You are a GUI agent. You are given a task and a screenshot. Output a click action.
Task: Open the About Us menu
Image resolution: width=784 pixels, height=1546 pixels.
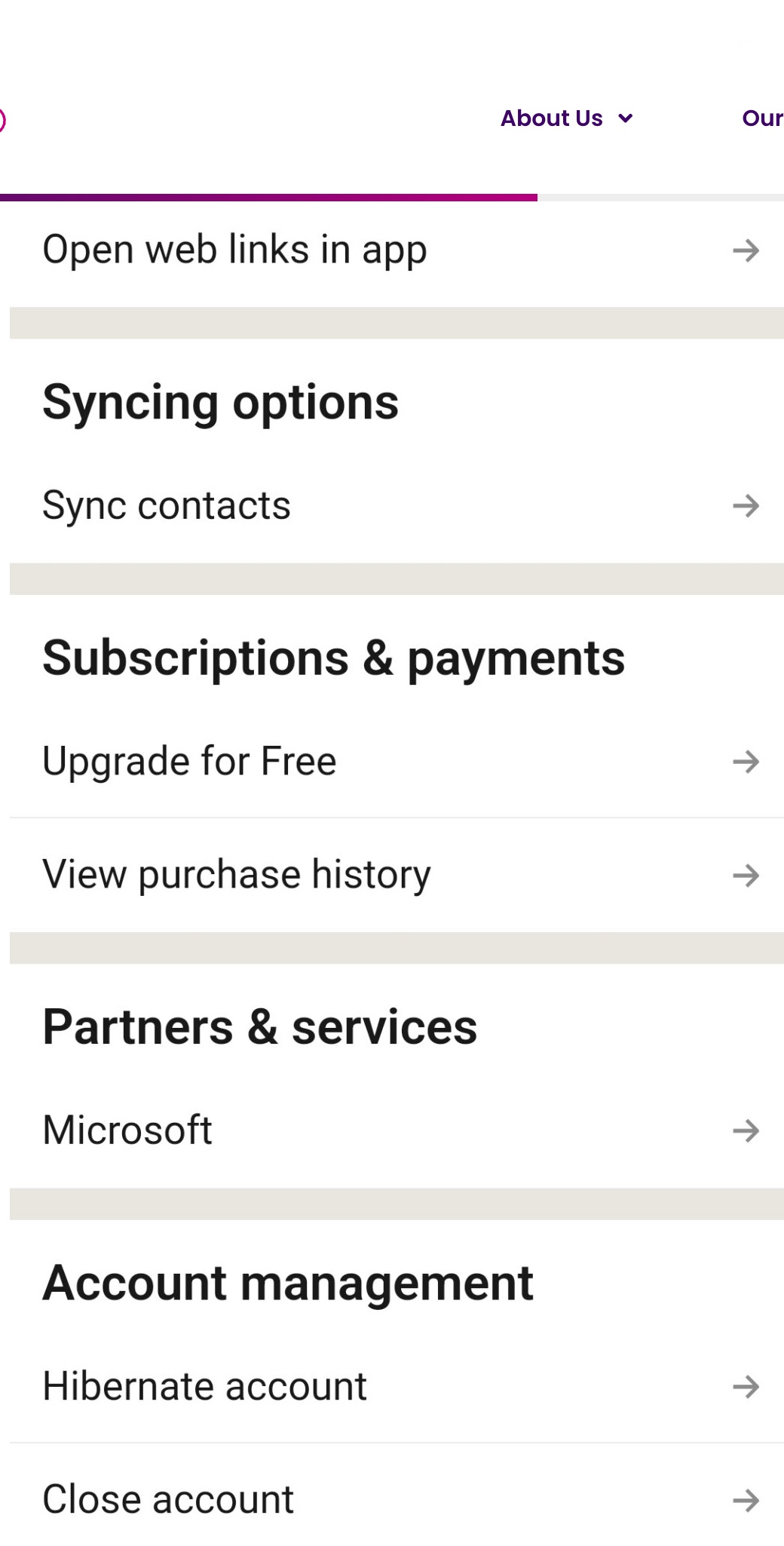click(552, 118)
